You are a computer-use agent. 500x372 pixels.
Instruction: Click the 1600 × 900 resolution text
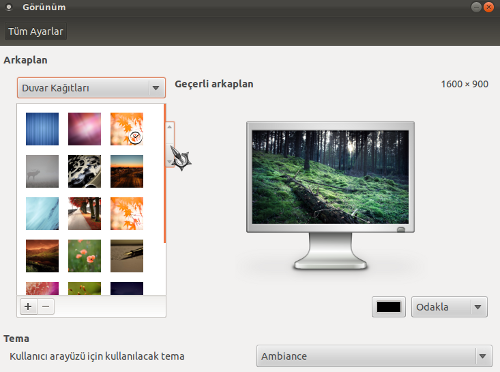[465, 84]
